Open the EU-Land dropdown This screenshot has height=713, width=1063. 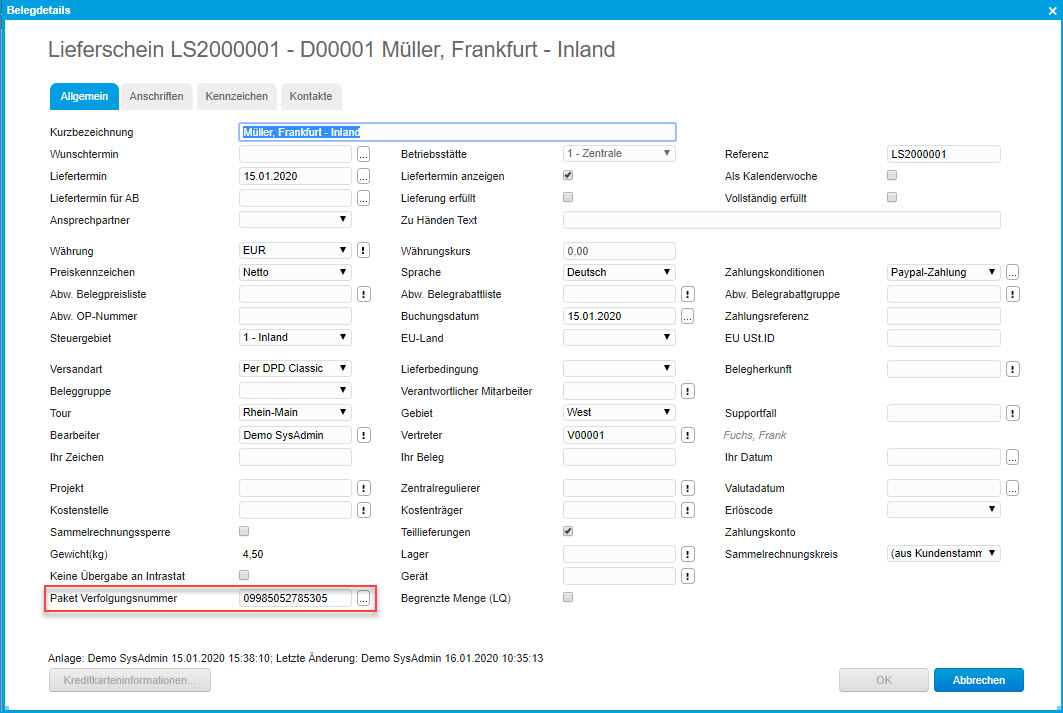coord(619,338)
